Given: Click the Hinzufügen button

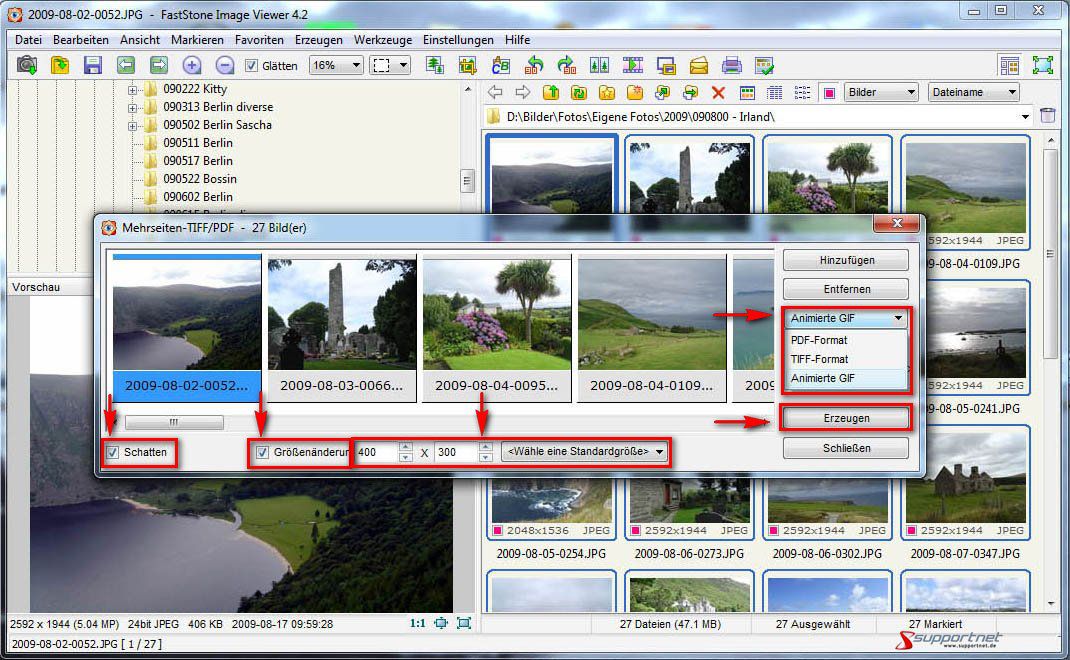Looking at the screenshot, I should pyautogui.click(x=846, y=260).
